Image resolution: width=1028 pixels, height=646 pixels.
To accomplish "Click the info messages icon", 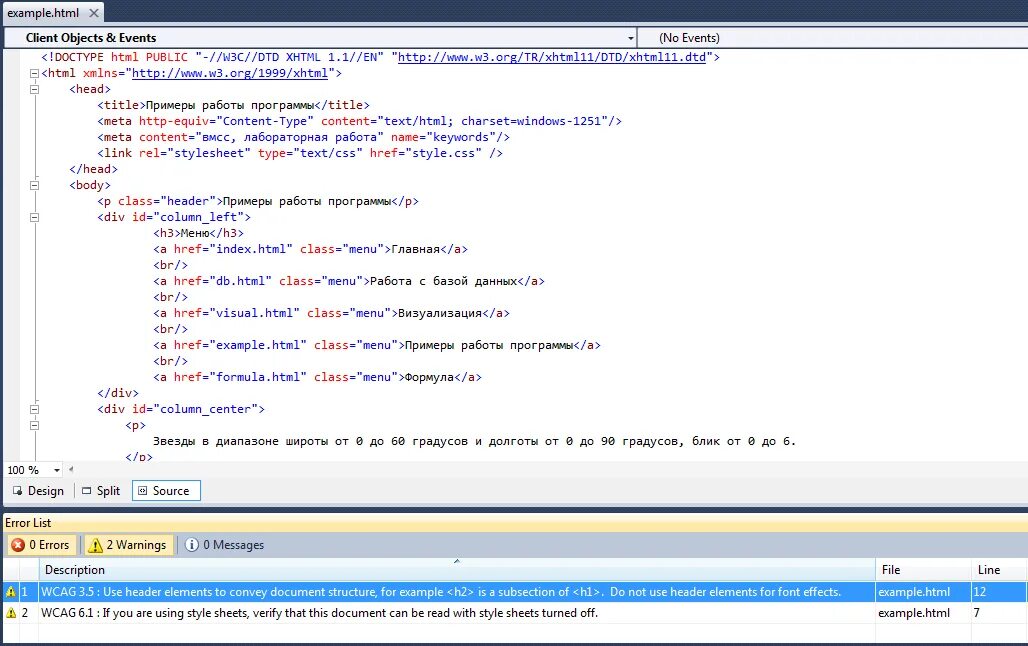I will point(191,545).
